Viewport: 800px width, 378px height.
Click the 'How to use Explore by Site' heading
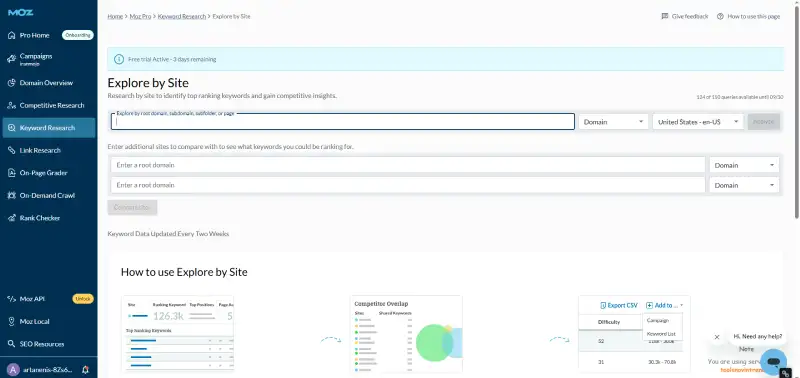[184, 272]
